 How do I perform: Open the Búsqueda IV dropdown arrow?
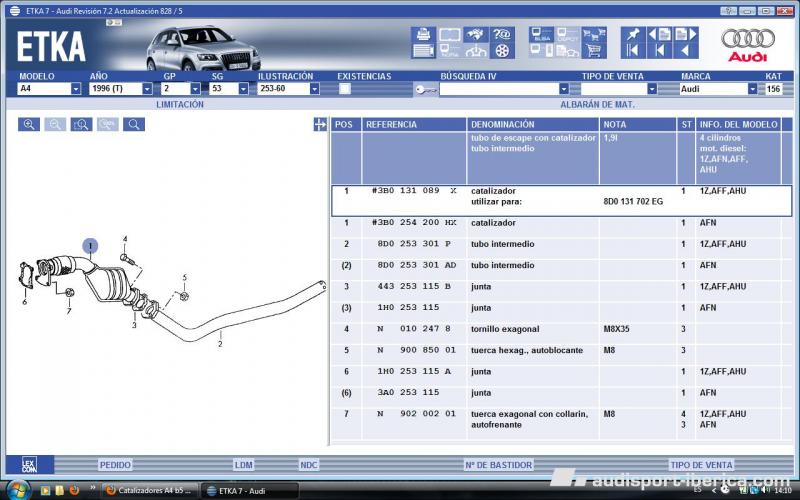tap(564, 89)
